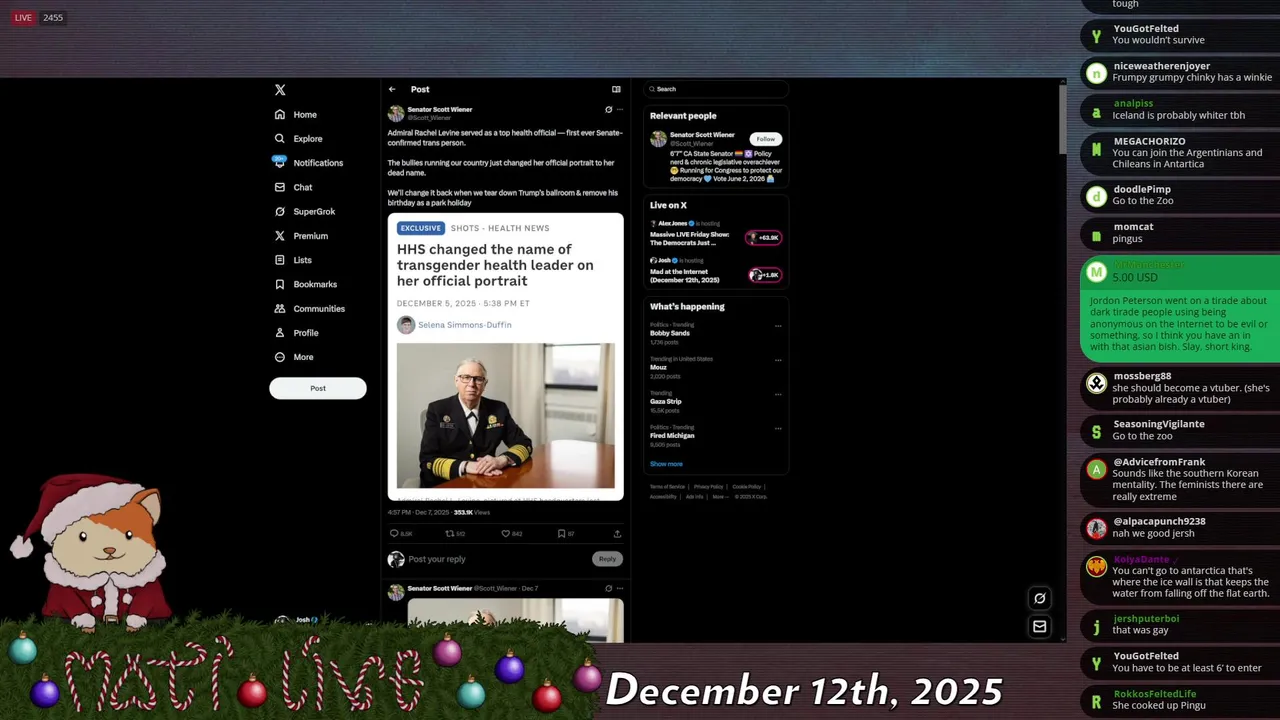Click the +1.8K listeners badge
The height and width of the screenshot is (720, 1280).
click(x=765, y=275)
